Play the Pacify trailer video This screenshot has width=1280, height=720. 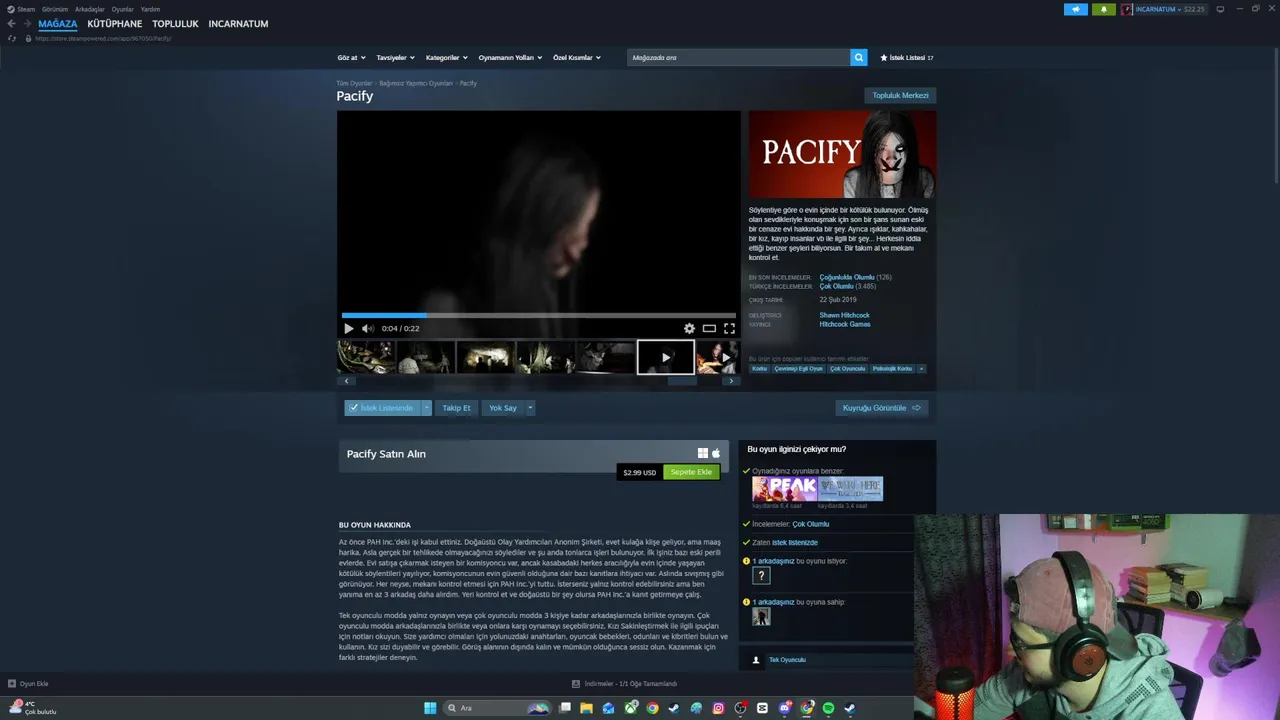348,328
